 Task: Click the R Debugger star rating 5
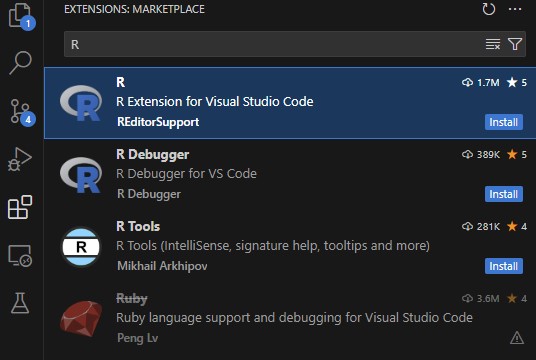point(517,155)
